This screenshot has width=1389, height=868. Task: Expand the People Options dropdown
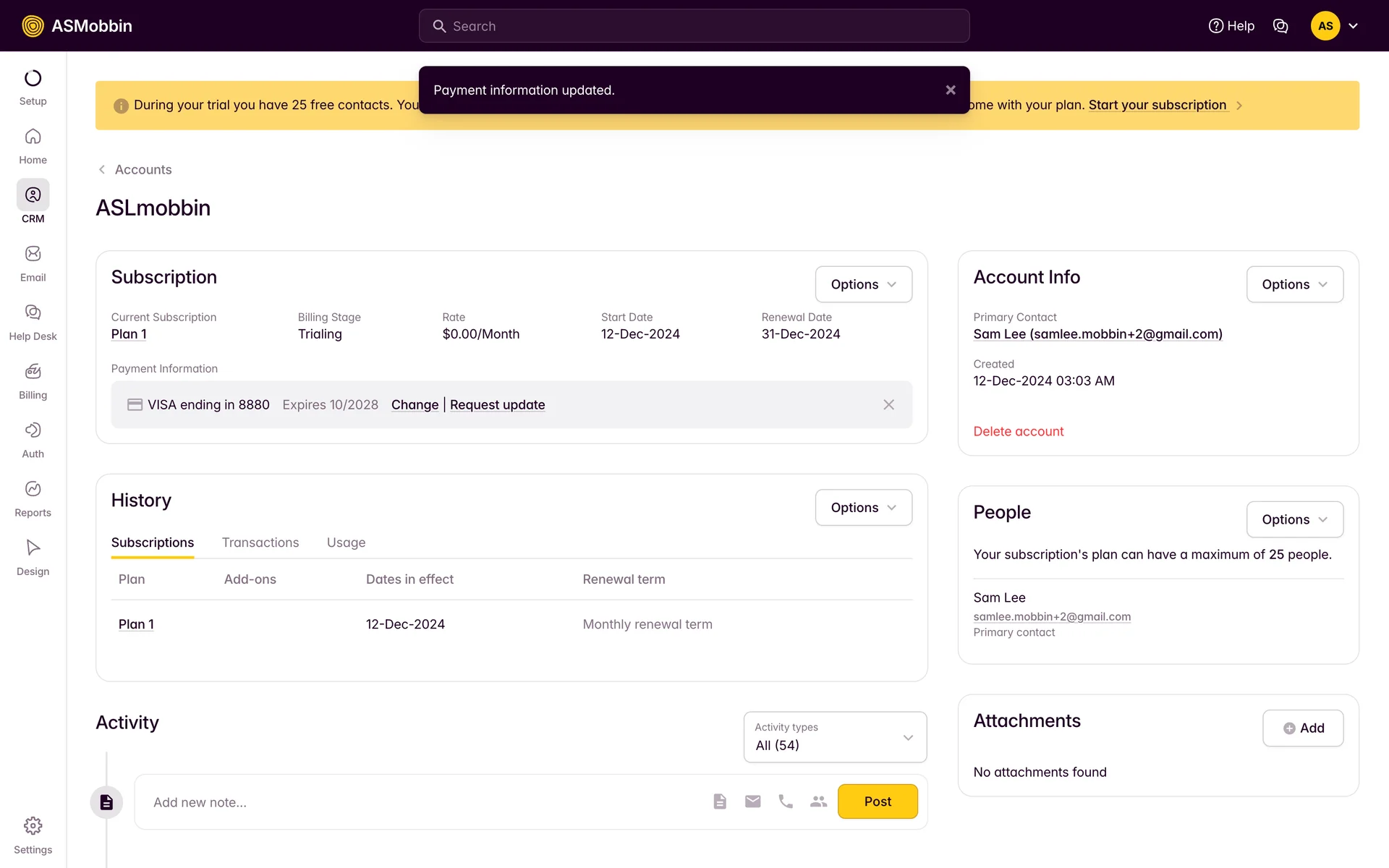pos(1294,519)
